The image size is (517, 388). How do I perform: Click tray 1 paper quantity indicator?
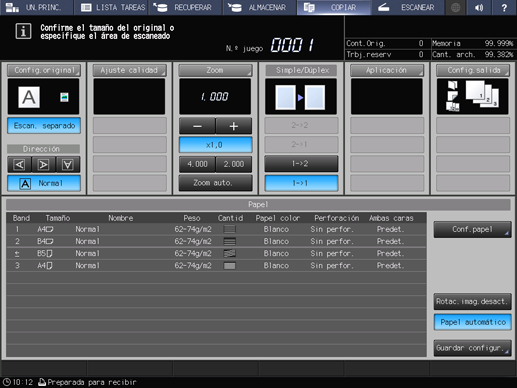click(229, 229)
